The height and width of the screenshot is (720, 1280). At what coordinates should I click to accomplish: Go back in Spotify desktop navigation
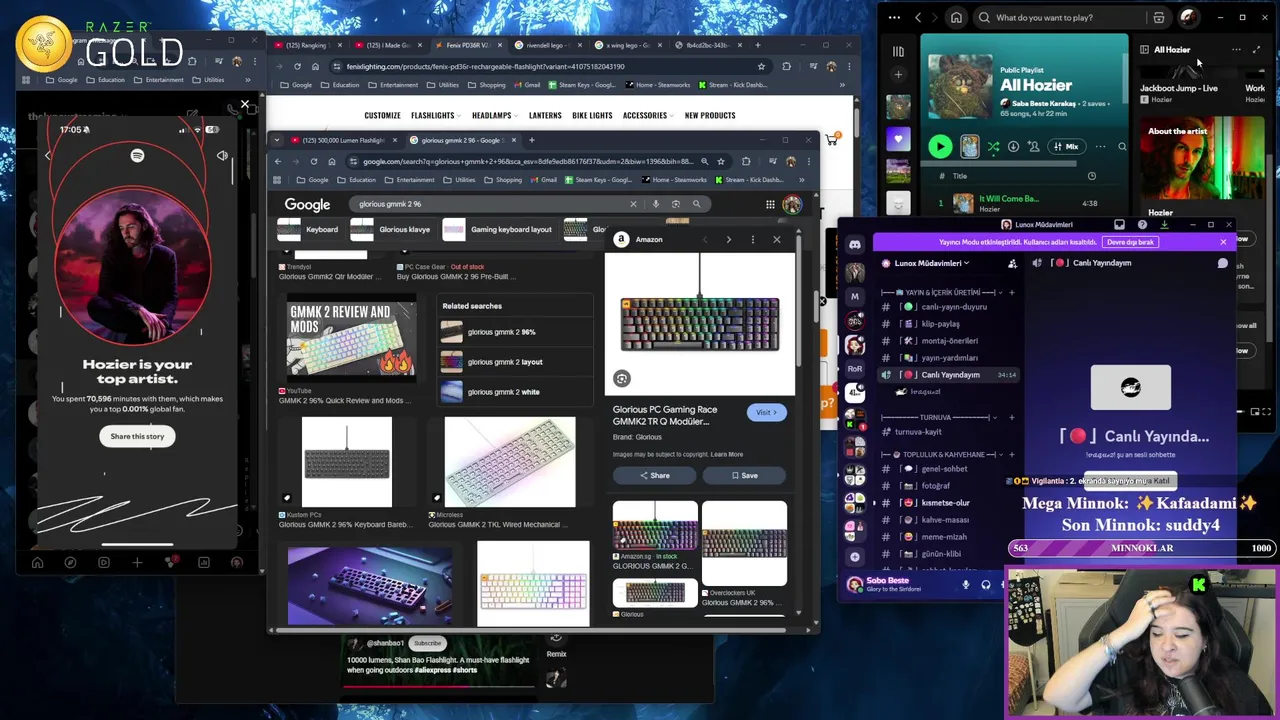pos(918,17)
